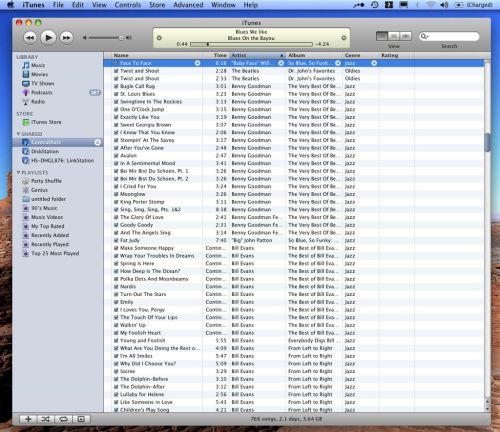Switch to album grid view
Image resolution: width=500 pixels, height=432 pixels.
click(394, 36)
